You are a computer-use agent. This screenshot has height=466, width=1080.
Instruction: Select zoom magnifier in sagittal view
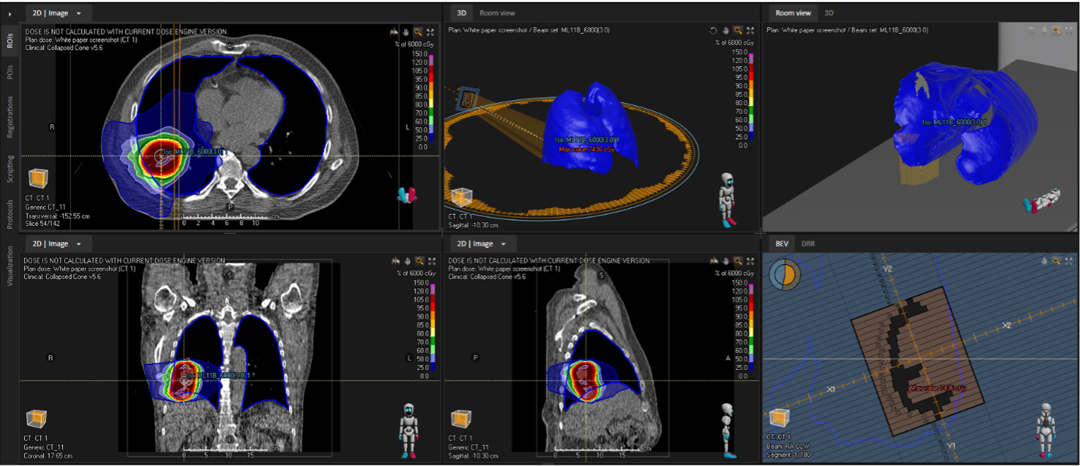tap(738, 261)
